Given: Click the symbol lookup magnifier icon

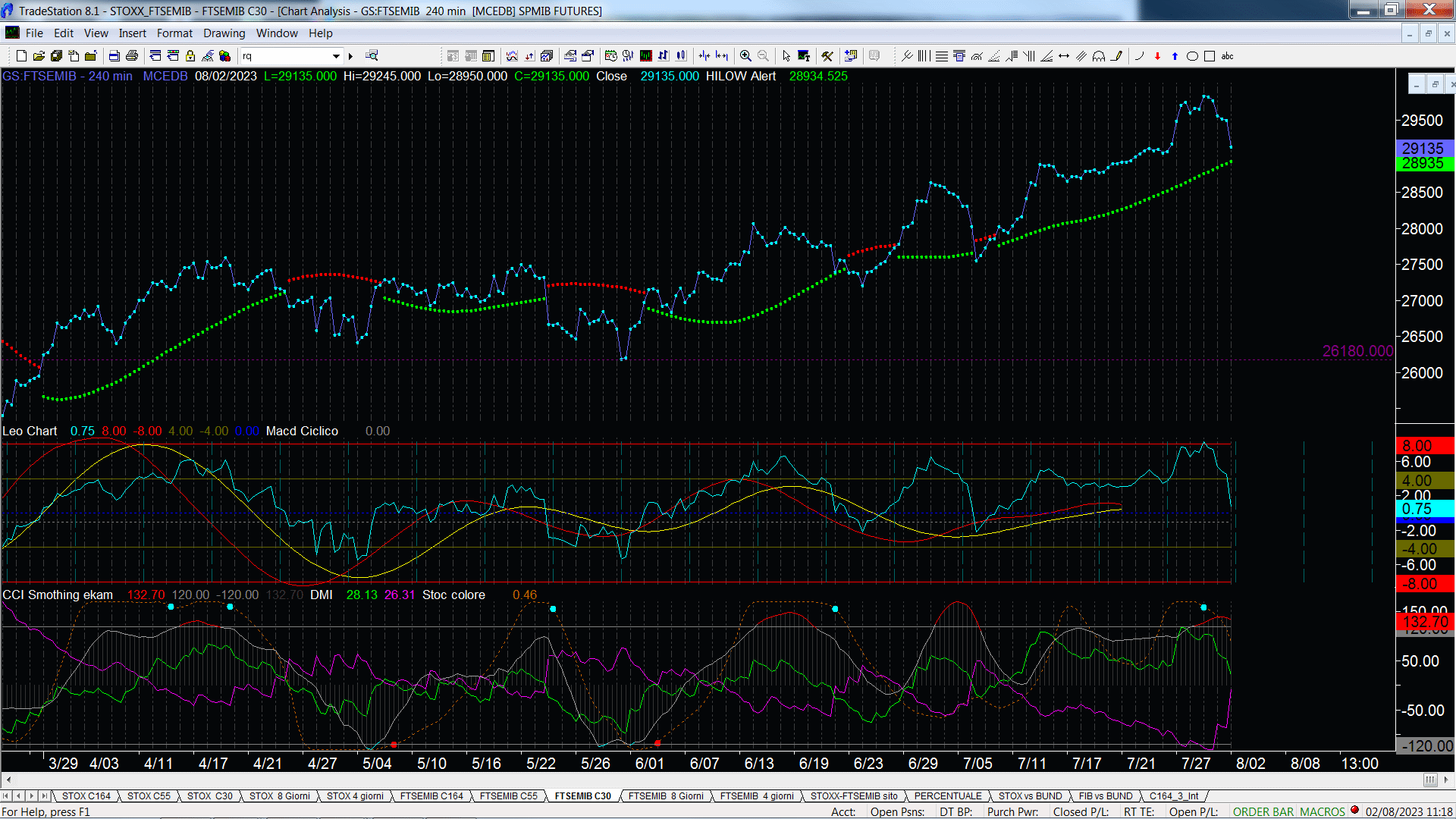Looking at the screenshot, I should (372, 55).
